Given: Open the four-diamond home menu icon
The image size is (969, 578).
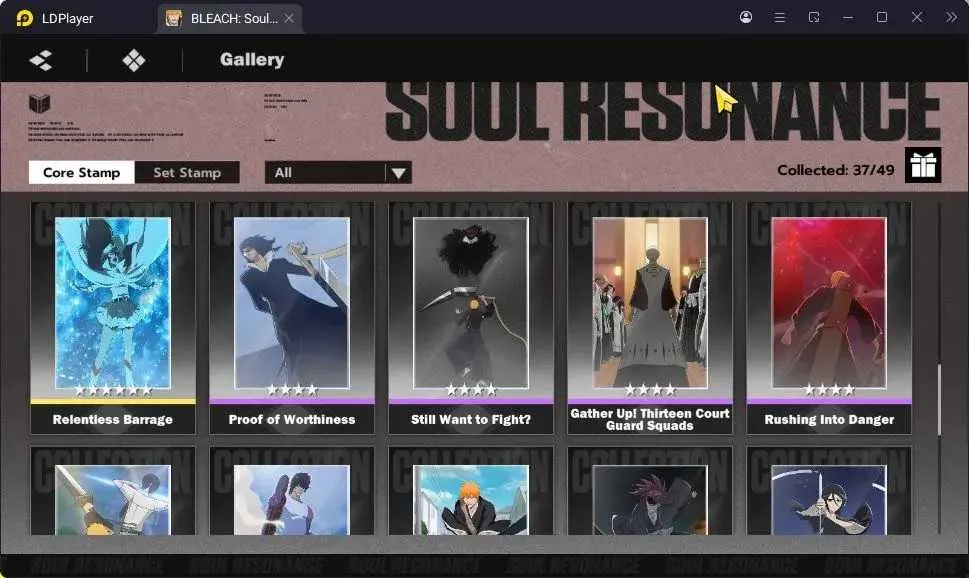Looking at the screenshot, I should pos(134,60).
